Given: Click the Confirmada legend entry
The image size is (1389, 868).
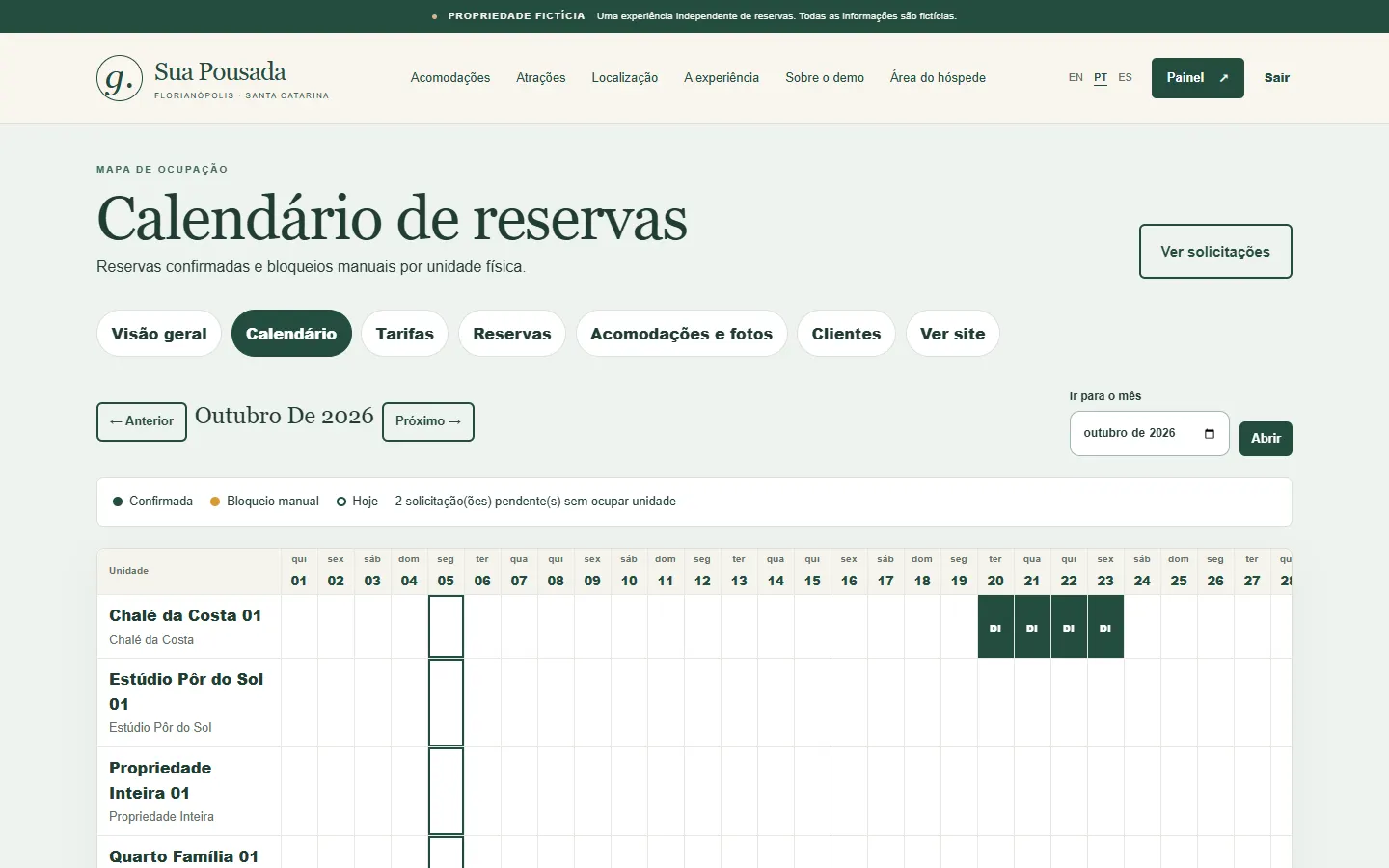Looking at the screenshot, I should 152,502.
